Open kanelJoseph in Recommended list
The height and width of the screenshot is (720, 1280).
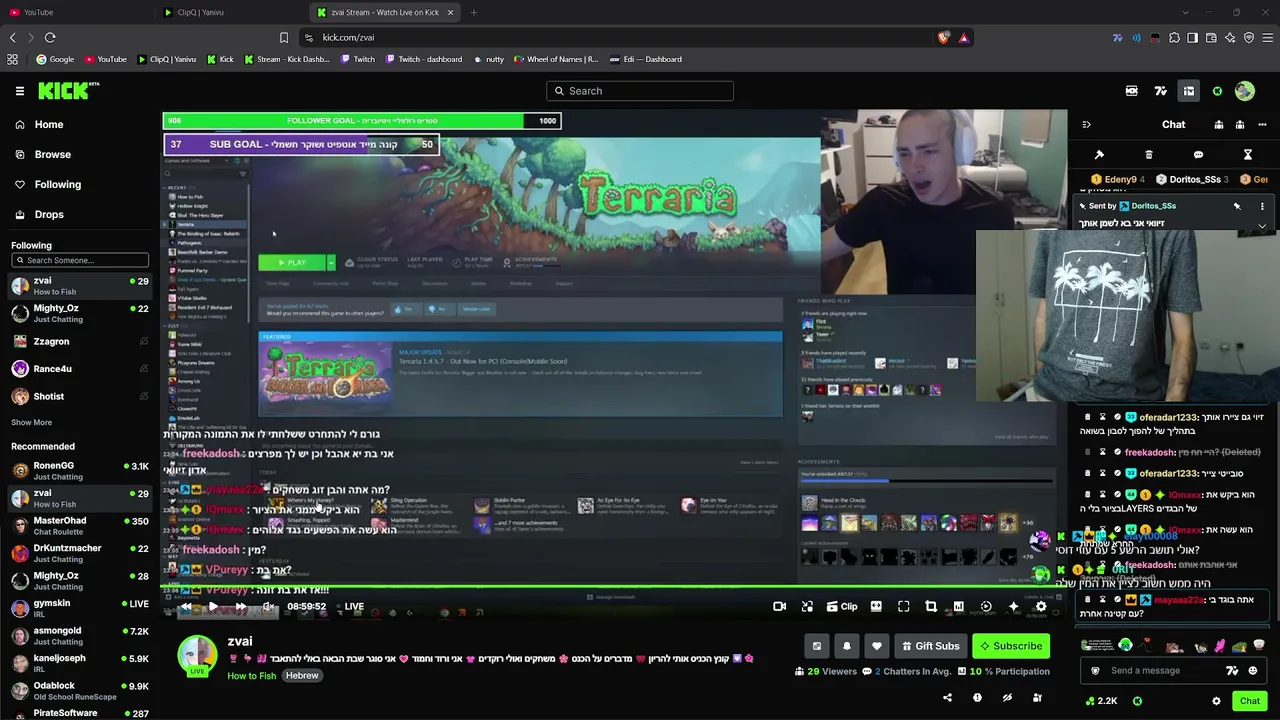(80, 663)
